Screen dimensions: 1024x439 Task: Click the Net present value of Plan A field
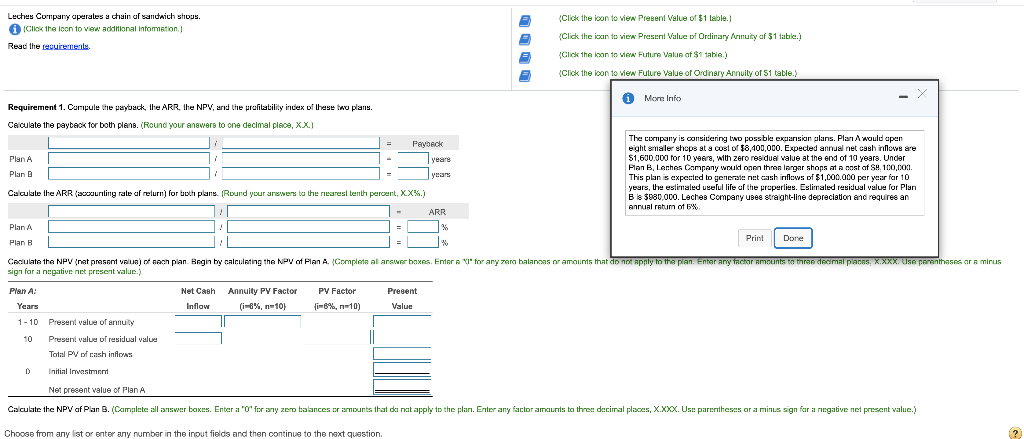(402, 387)
